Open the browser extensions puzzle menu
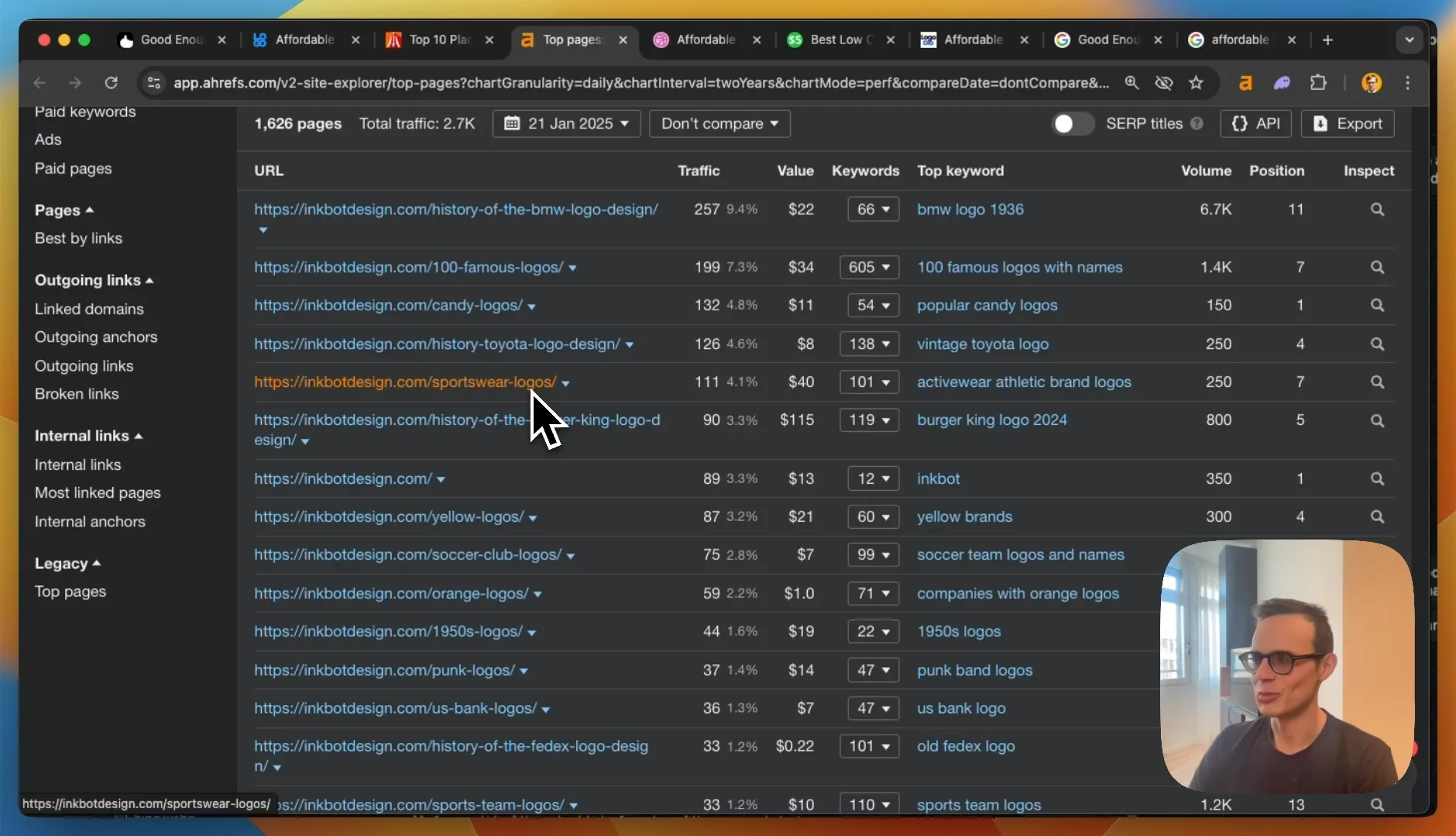Image resolution: width=1456 pixels, height=836 pixels. click(x=1318, y=83)
